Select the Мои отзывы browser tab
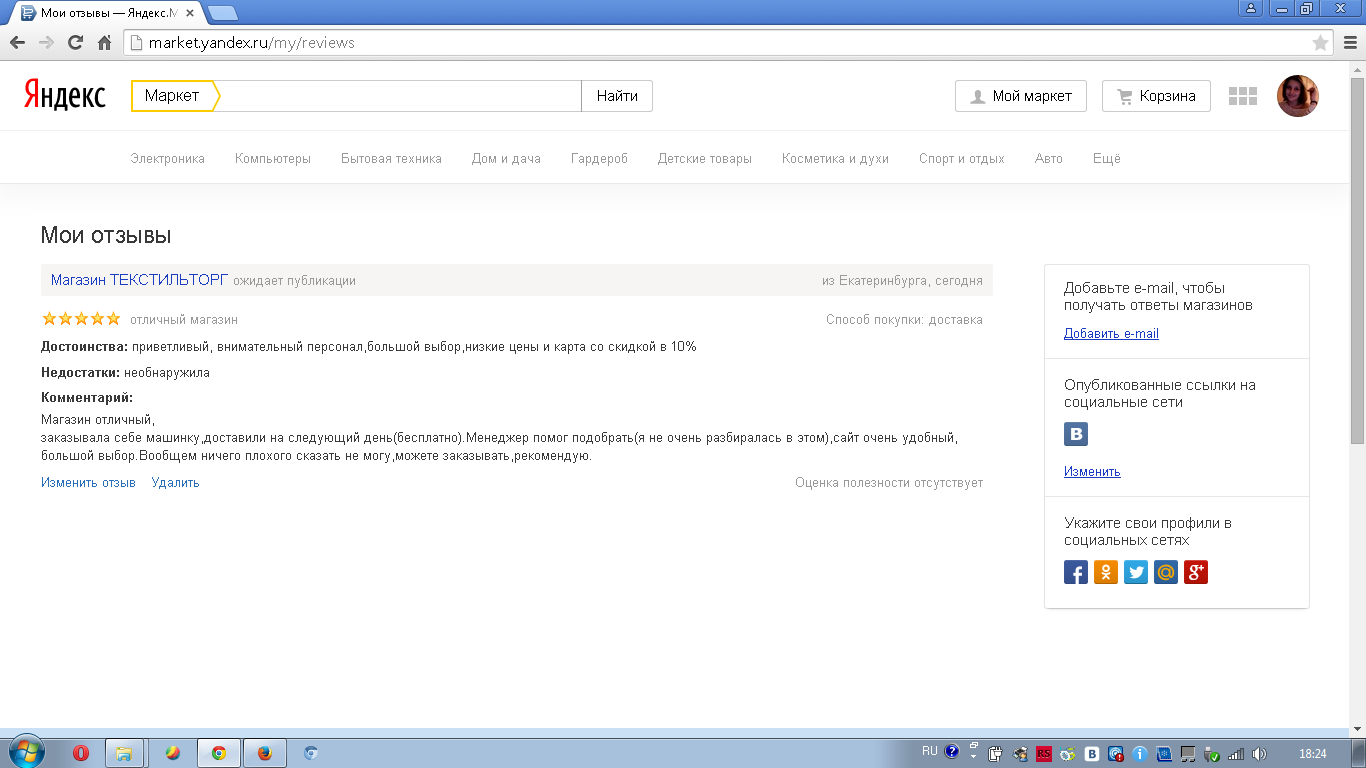Screen dimensions: 1366x768 pyautogui.click(x=107, y=13)
